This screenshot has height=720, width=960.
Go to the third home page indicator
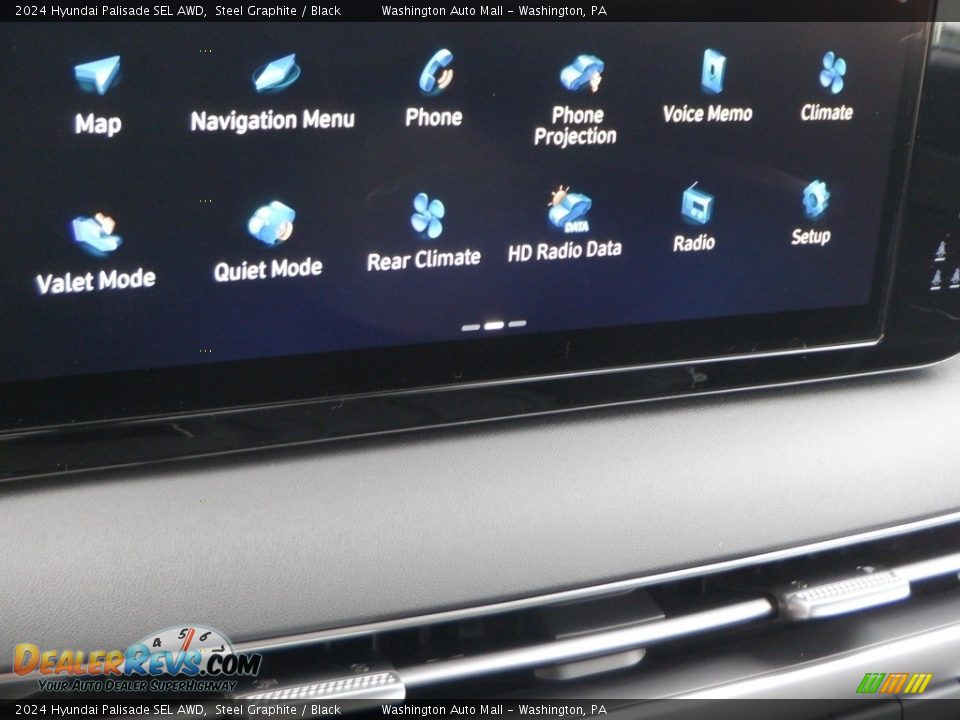[517, 324]
